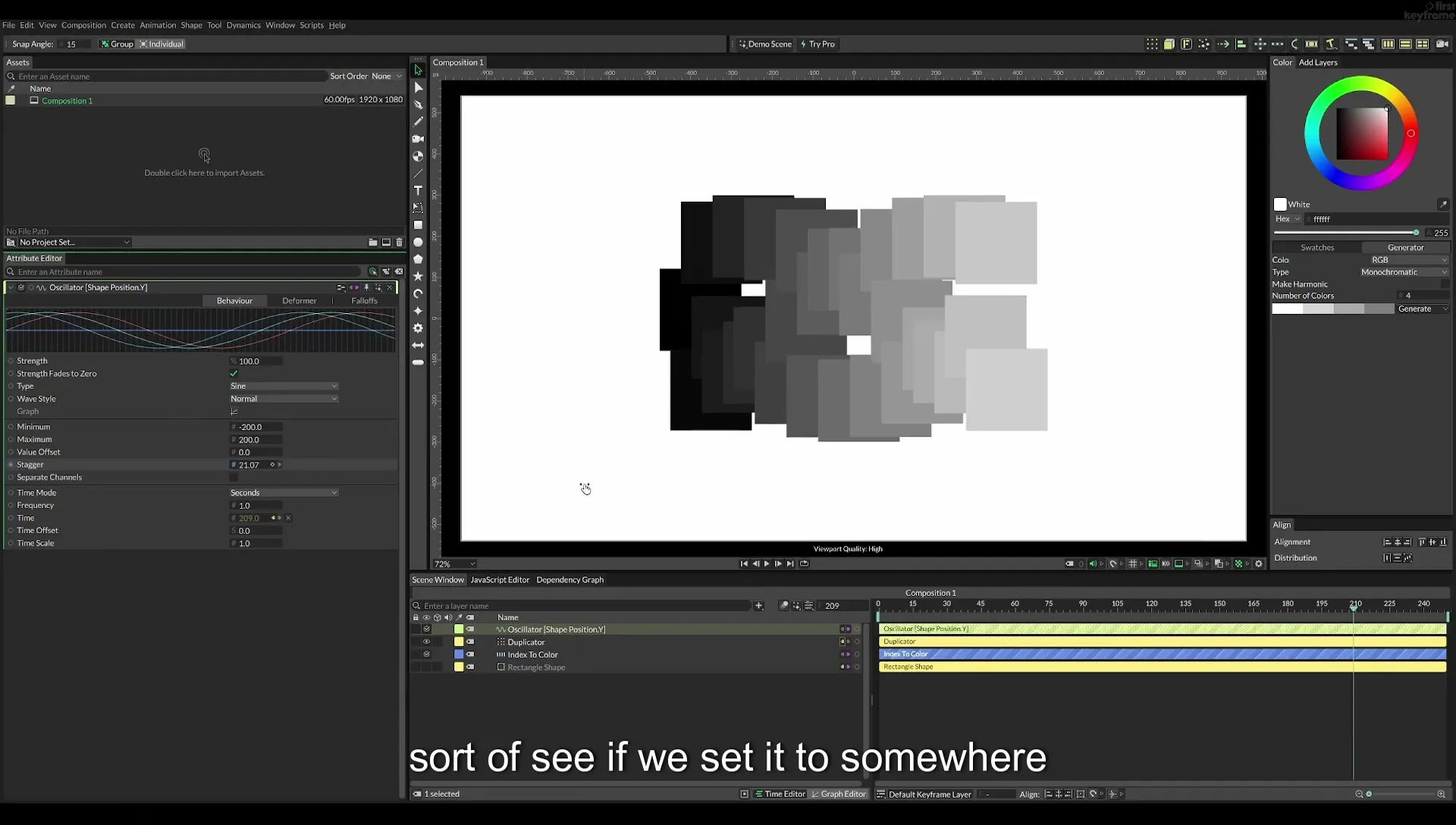Click the White color swatch
Viewport: 1456px width, 825px height.
tap(1280, 205)
